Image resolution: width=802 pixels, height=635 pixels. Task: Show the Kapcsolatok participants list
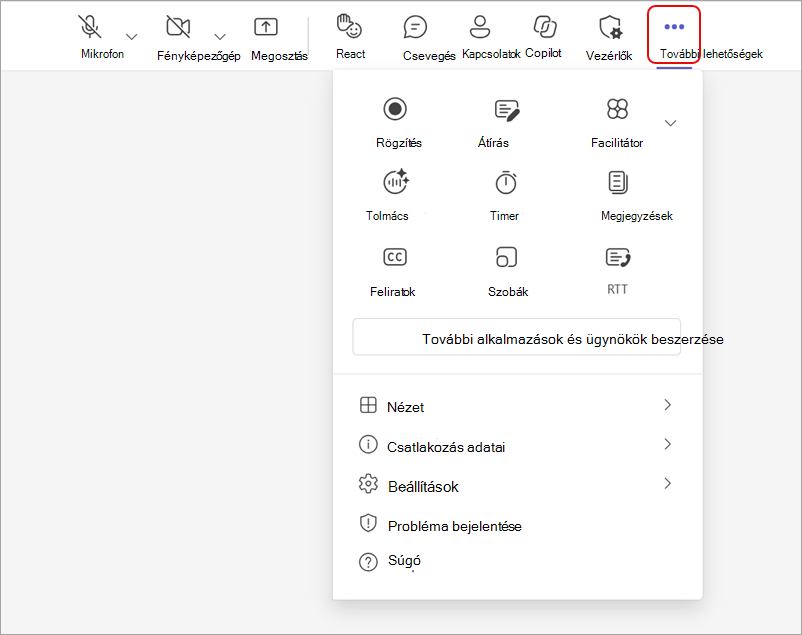point(480,27)
